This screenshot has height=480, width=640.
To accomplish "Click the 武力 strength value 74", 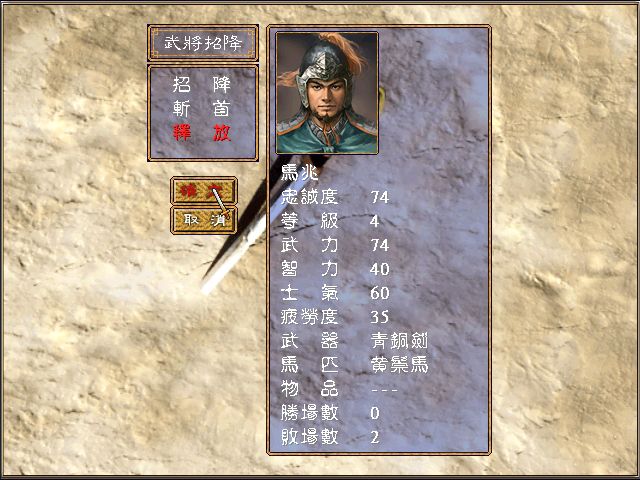I will (380, 245).
